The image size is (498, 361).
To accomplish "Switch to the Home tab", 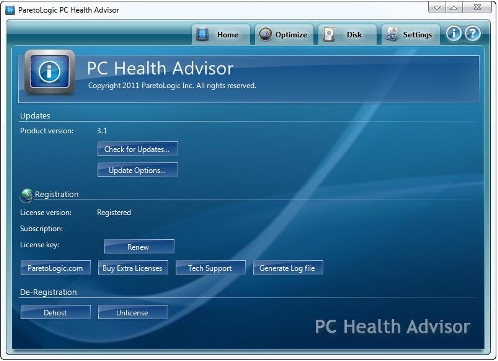I will (x=221, y=34).
